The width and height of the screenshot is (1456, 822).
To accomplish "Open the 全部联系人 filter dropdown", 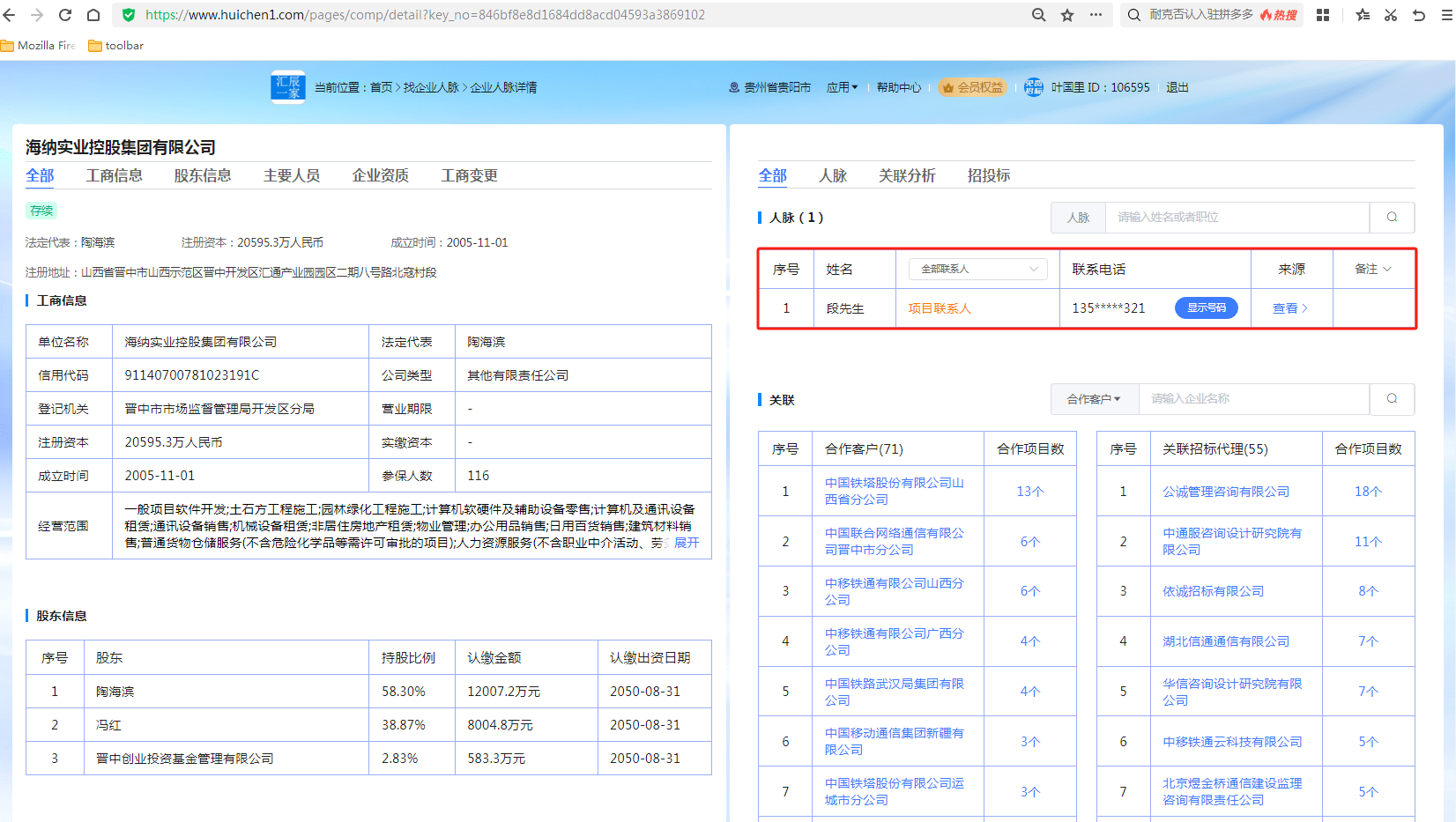I will click(977, 269).
